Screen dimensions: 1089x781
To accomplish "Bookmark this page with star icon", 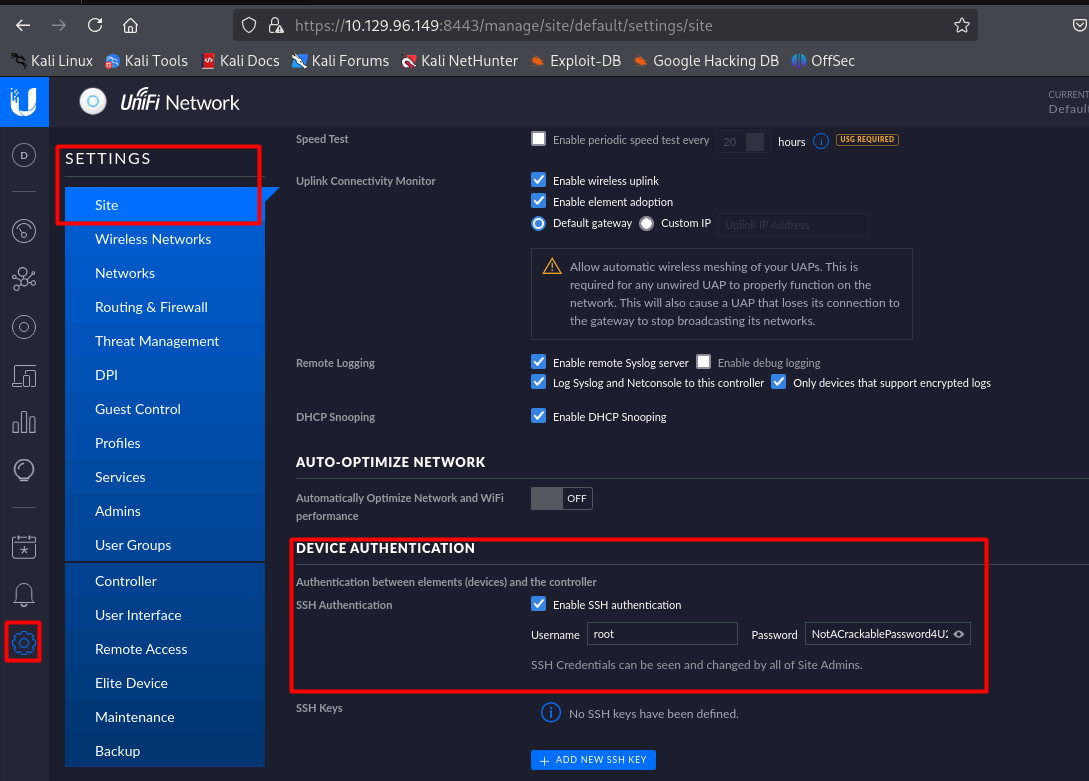I will click(962, 26).
